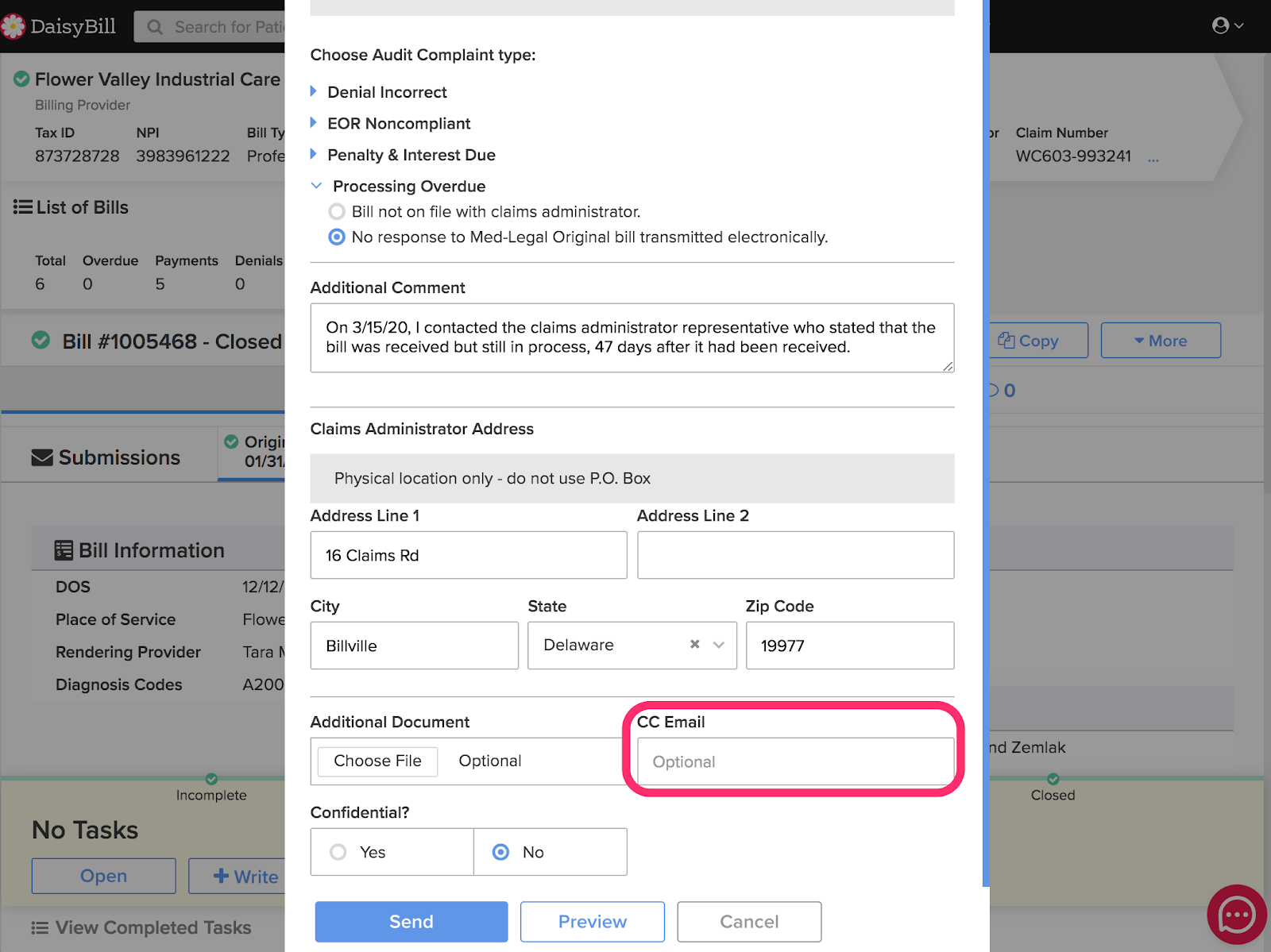Click the Zip Code field
This screenshot has height=952, width=1271.
click(x=850, y=646)
